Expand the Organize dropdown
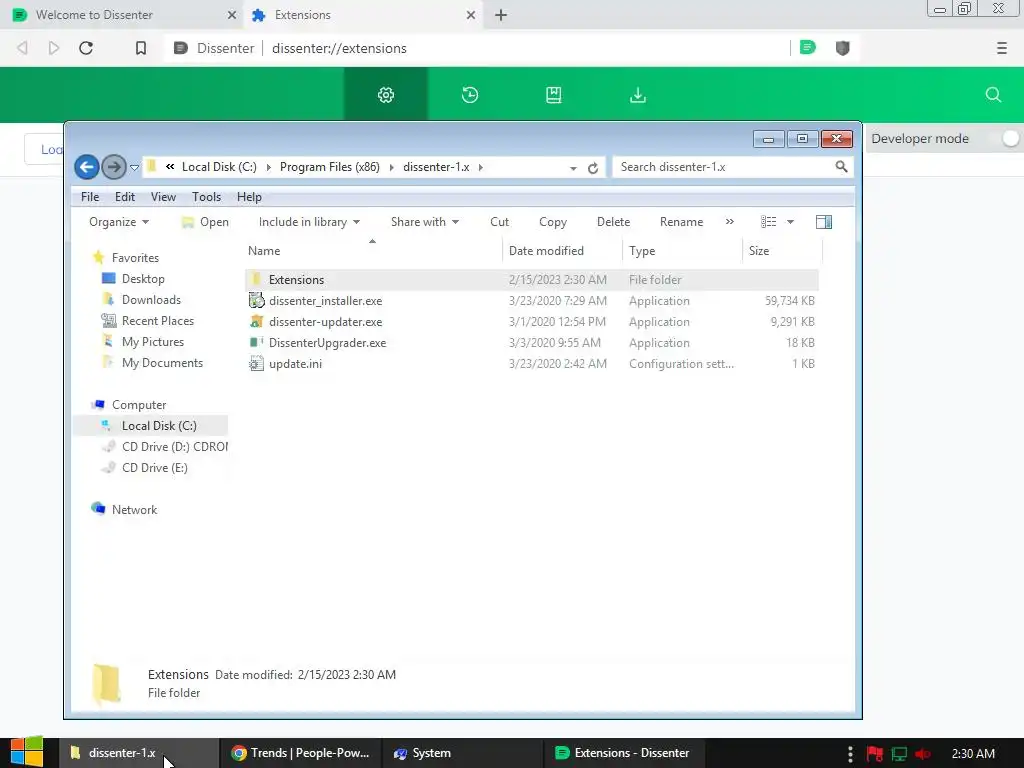This screenshot has width=1024, height=768. click(119, 222)
